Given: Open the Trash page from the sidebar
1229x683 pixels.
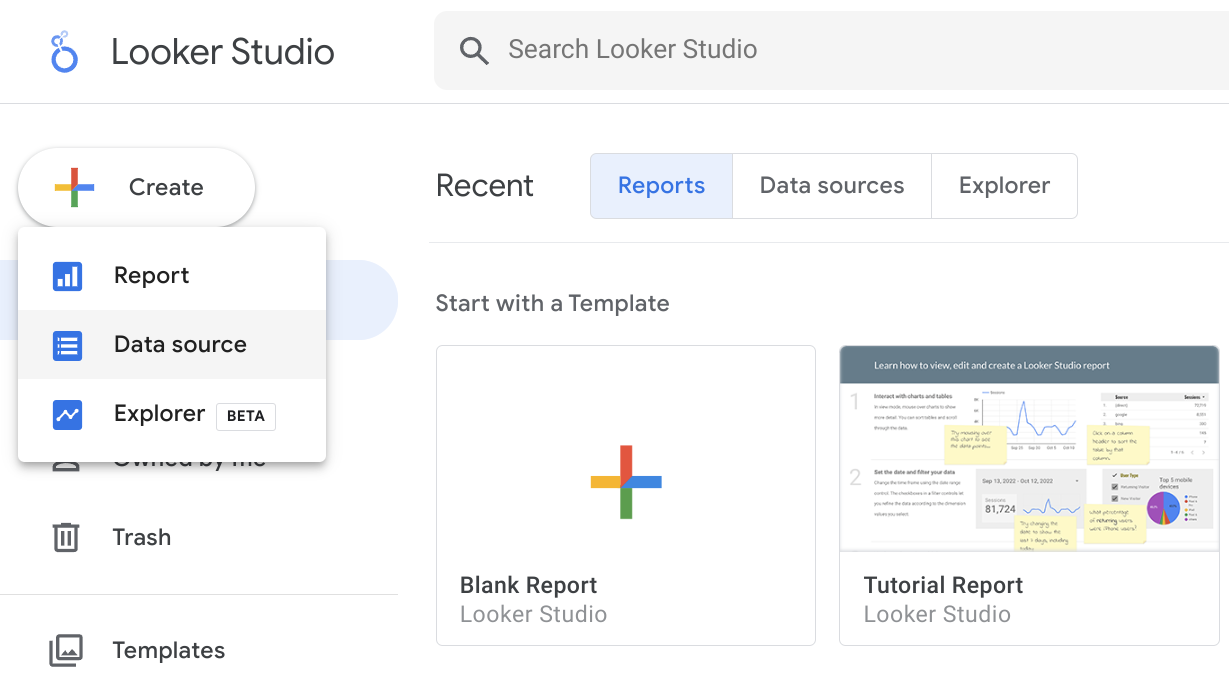Looking at the screenshot, I should (141, 537).
